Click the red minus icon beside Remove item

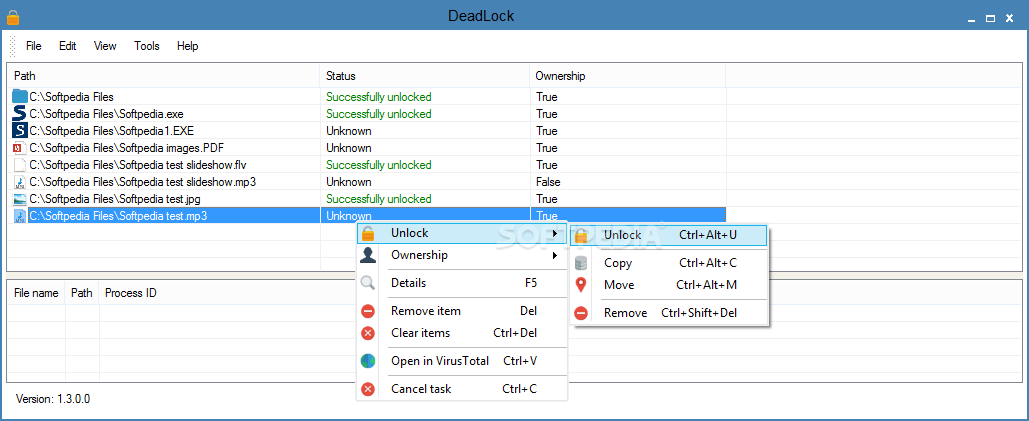pos(368,311)
